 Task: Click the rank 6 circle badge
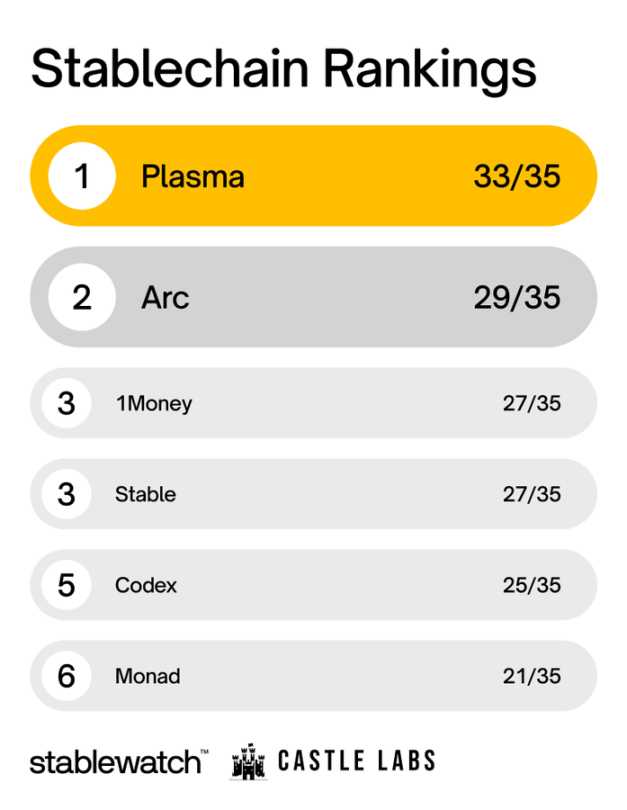point(66,676)
